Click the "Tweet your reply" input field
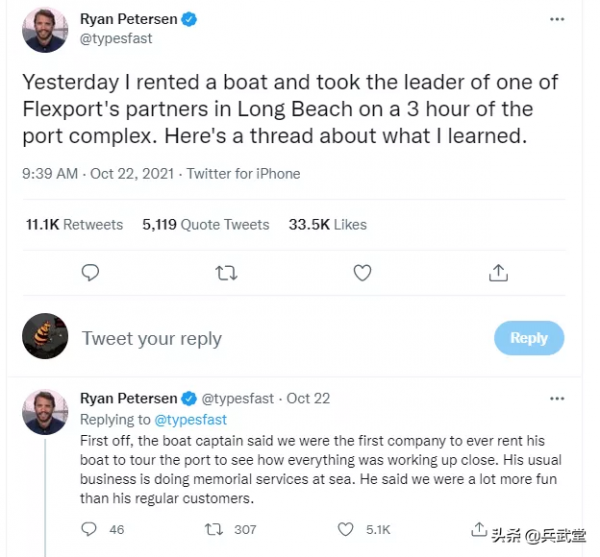 coord(152,339)
